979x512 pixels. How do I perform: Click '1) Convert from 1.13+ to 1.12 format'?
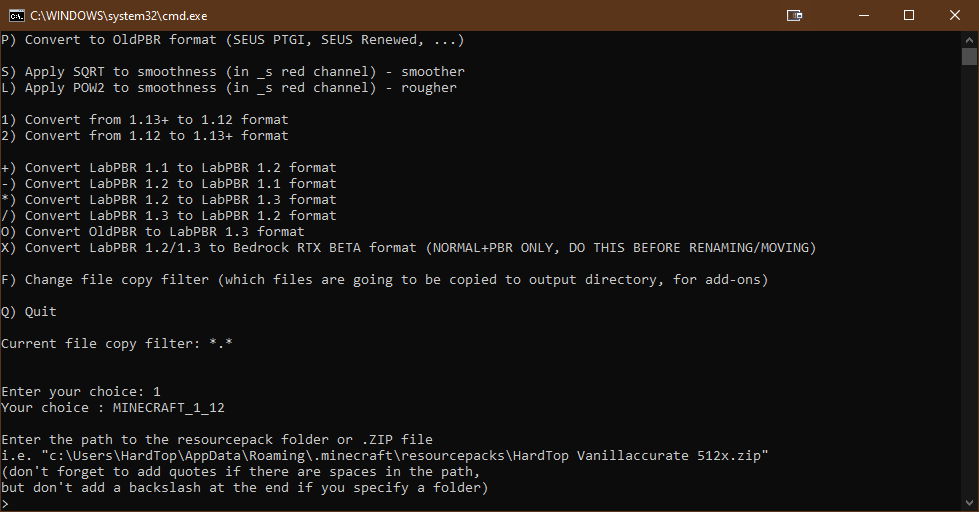pos(144,120)
